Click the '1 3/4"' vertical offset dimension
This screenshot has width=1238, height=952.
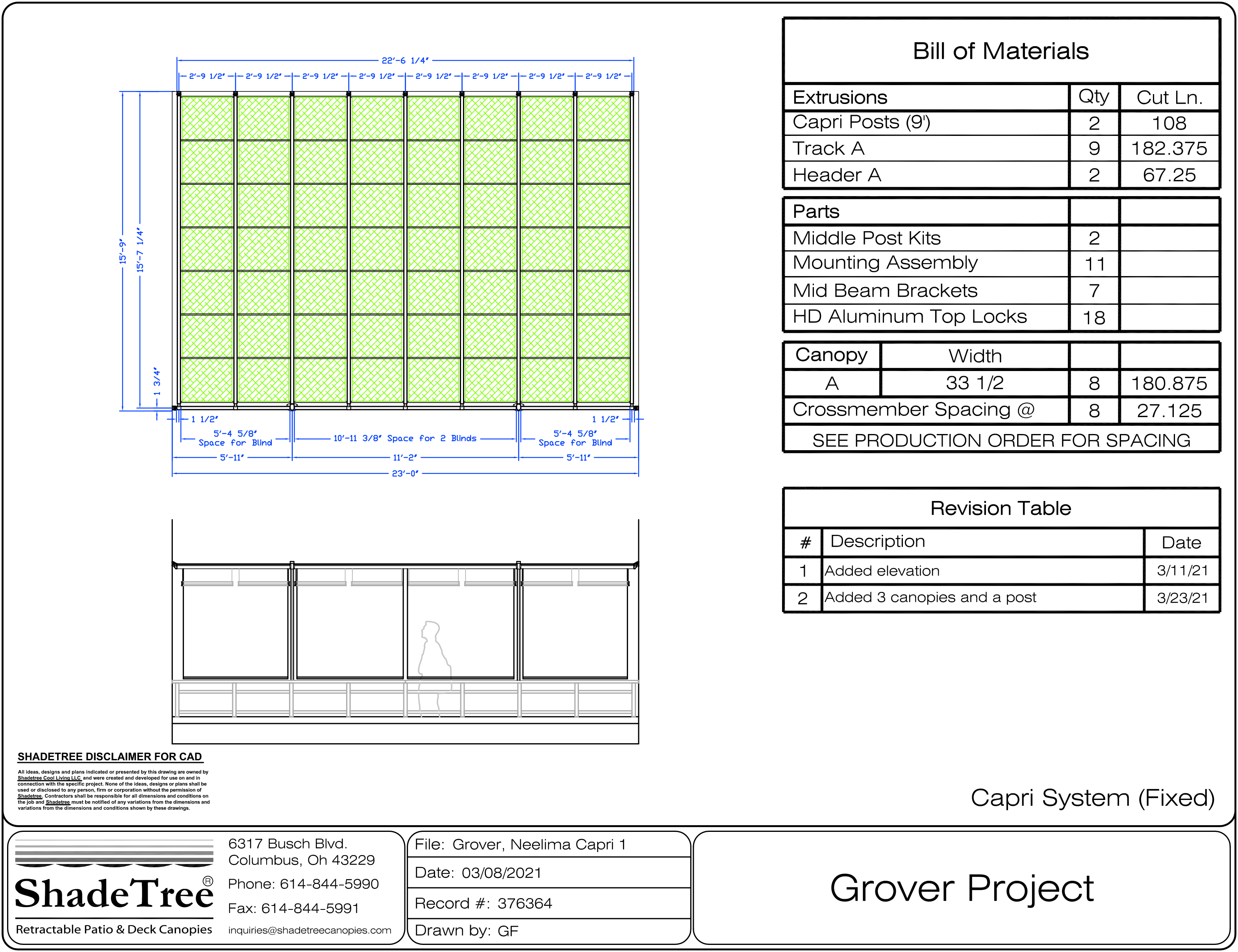pyautogui.click(x=157, y=382)
